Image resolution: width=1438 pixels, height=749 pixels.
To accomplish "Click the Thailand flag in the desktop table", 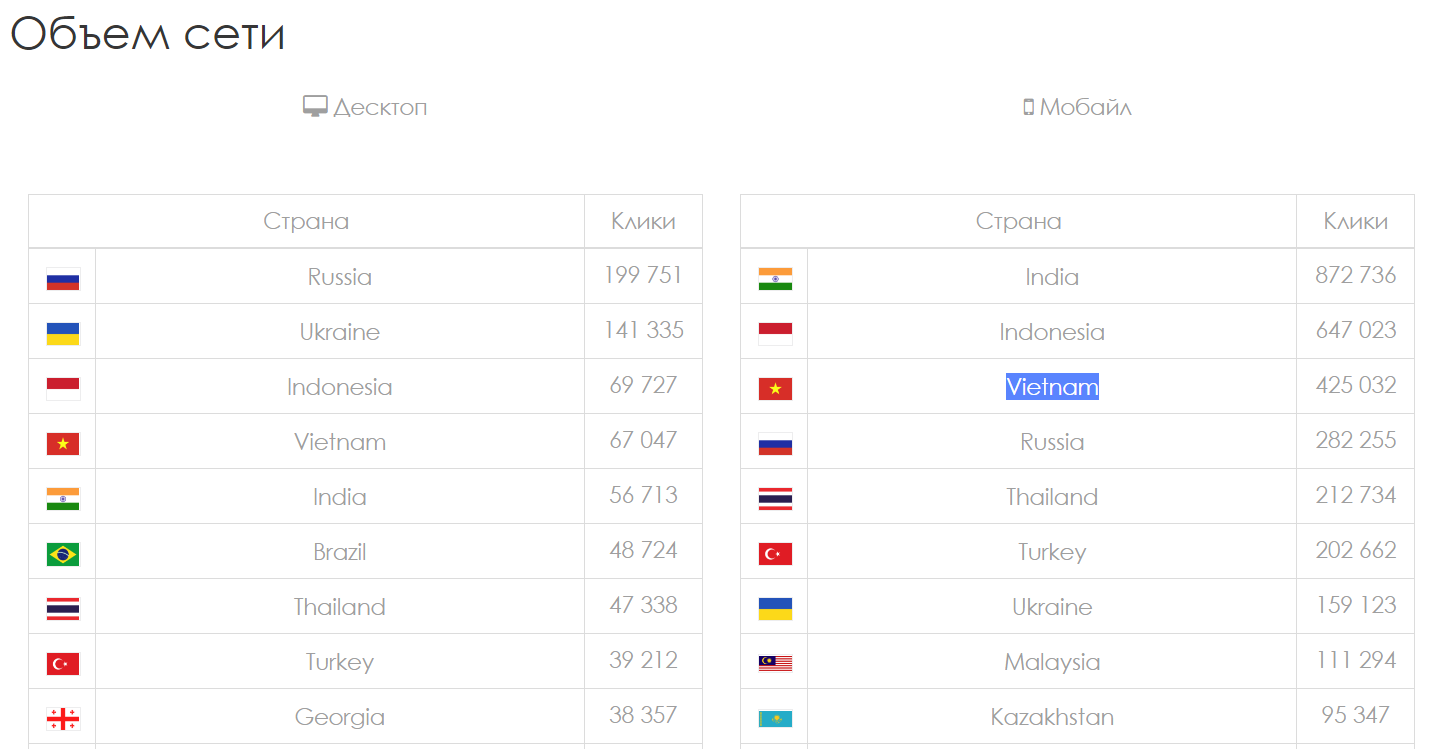I will pos(63,609).
